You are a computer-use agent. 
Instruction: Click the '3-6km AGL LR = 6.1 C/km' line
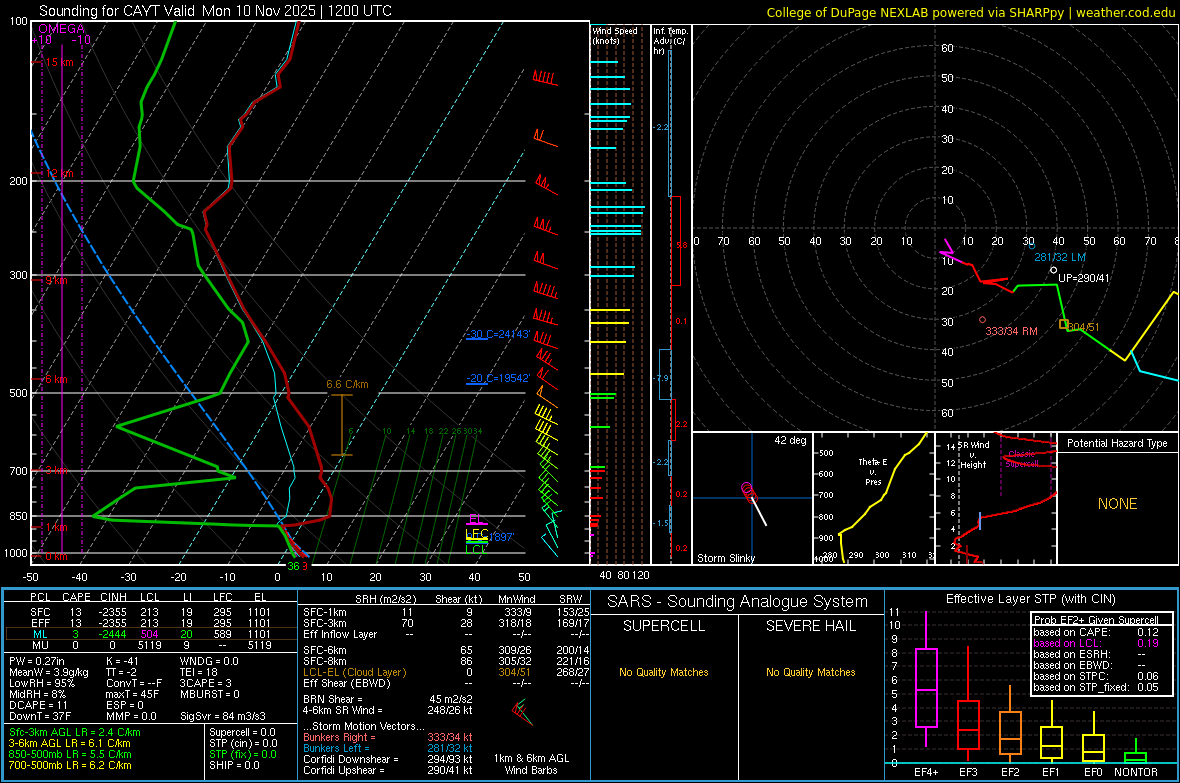(69, 743)
